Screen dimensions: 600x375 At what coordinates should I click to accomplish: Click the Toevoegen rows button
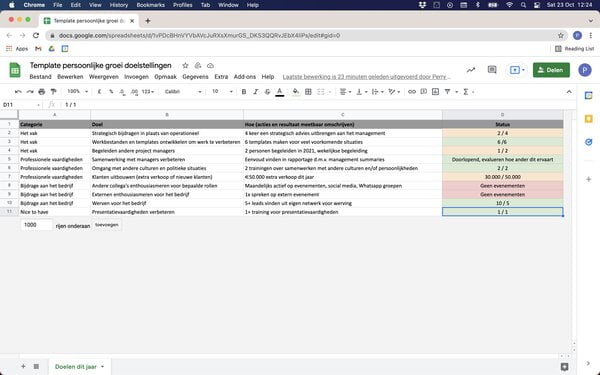[x=107, y=225]
